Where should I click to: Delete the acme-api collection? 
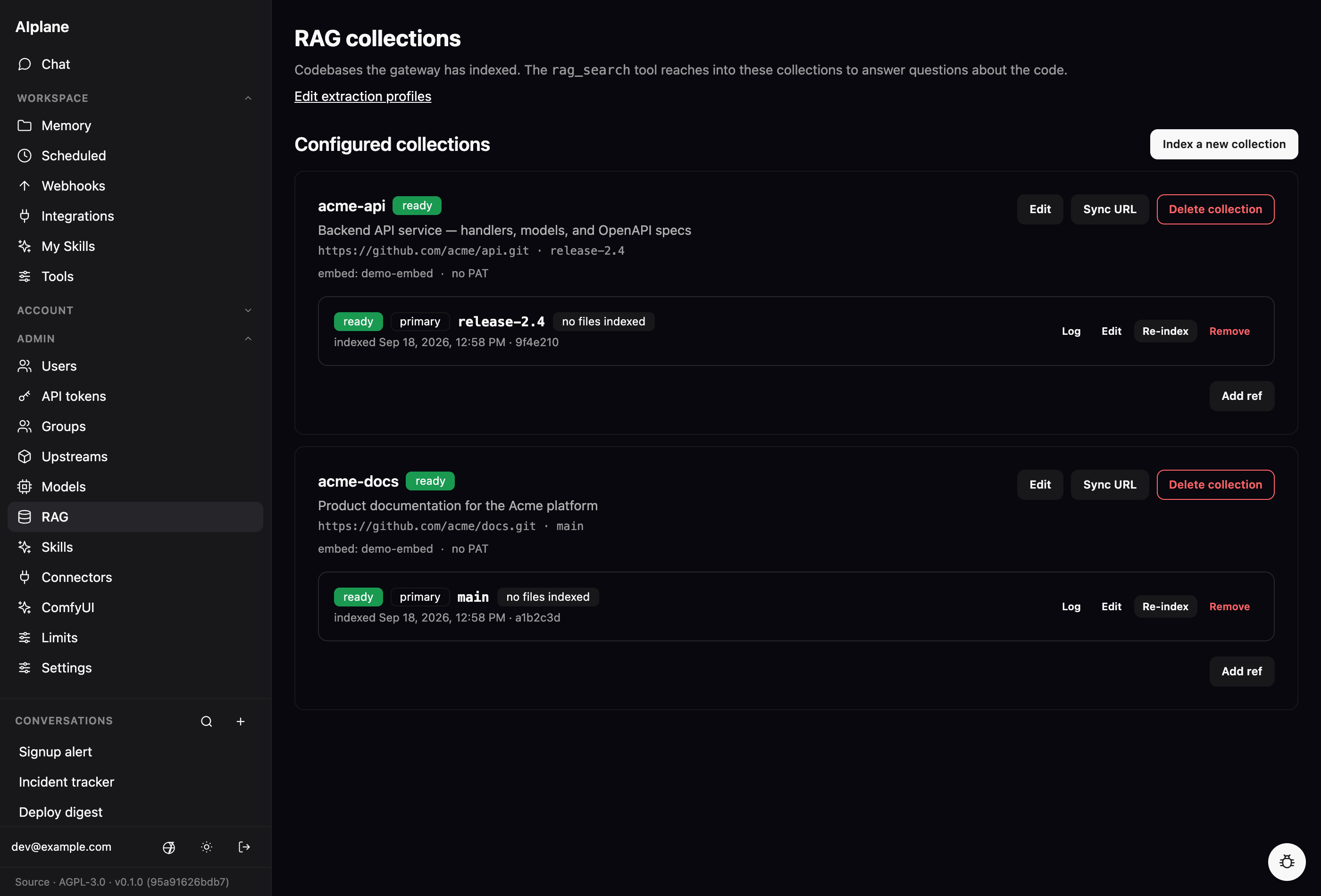click(1215, 209)
